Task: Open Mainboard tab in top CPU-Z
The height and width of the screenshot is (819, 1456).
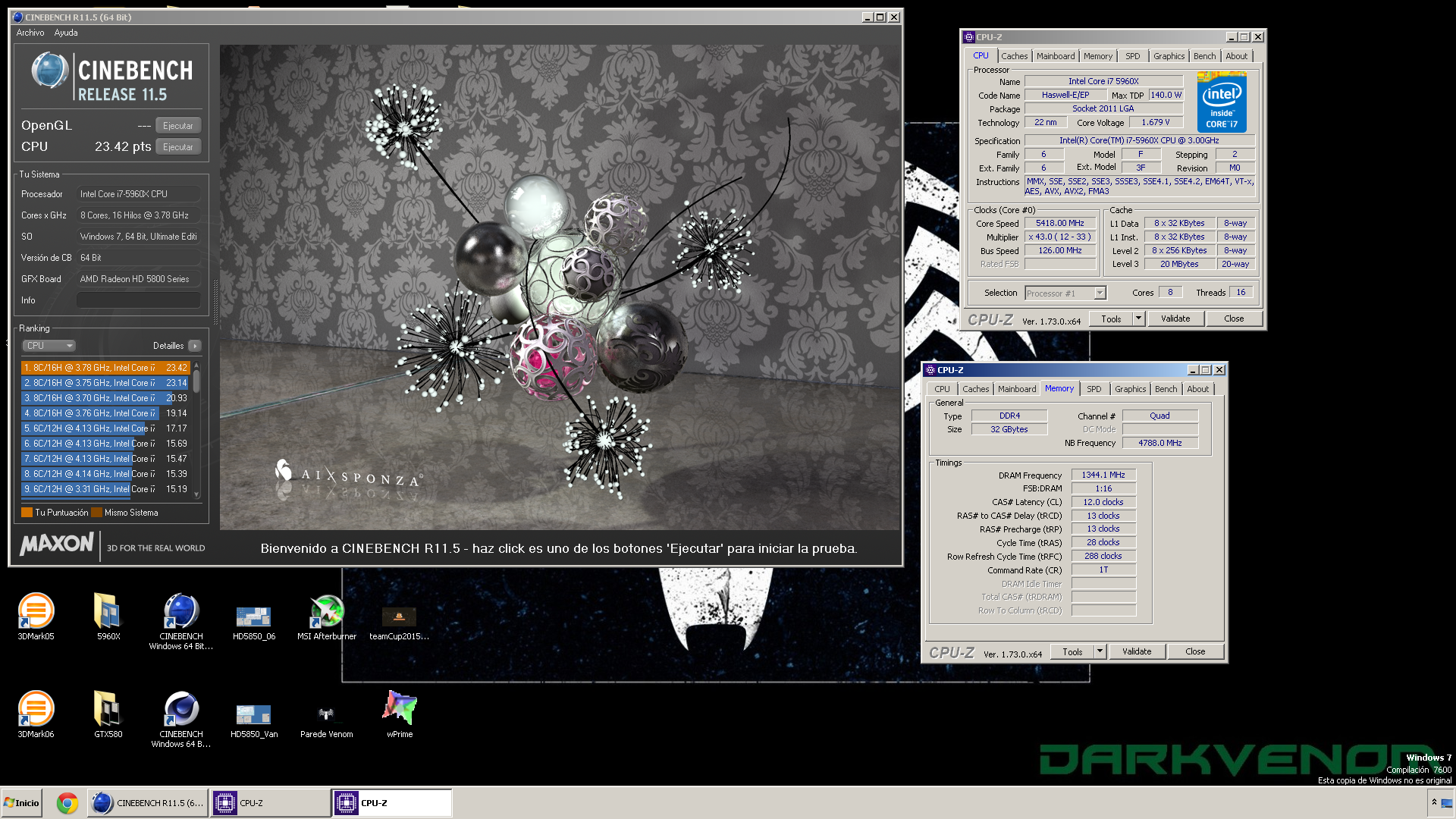Action: pyautogui.click(x=1056, y=56)
